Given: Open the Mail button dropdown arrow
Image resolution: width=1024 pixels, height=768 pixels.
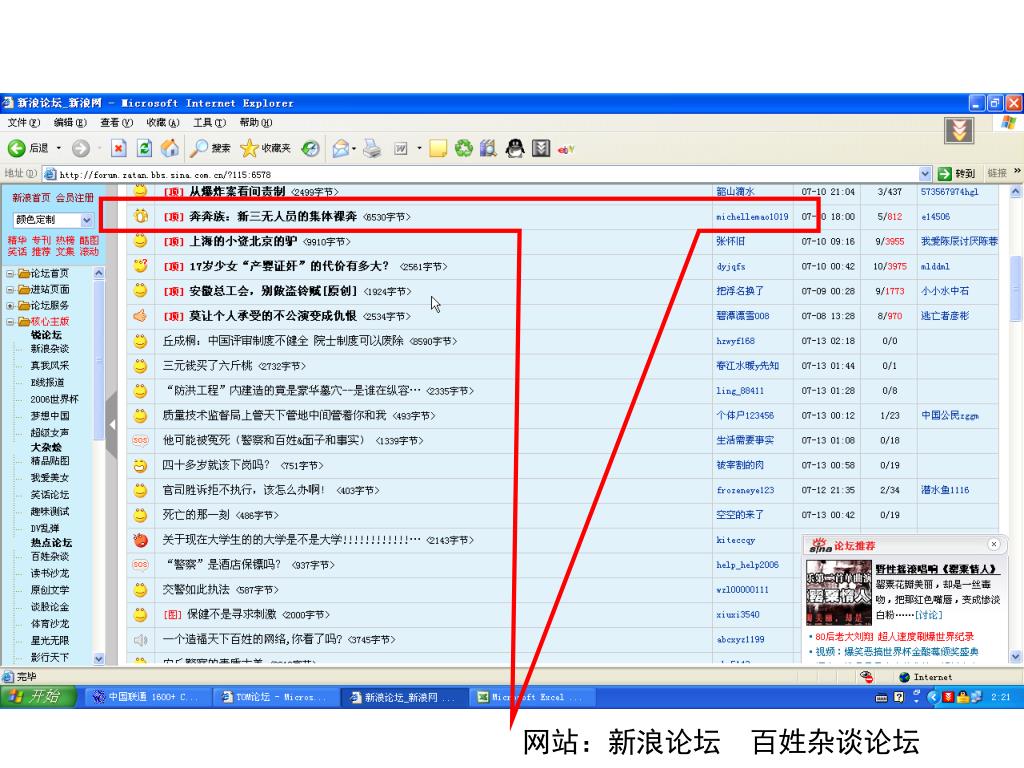Looking at the screenshot, I should [354, 149].
